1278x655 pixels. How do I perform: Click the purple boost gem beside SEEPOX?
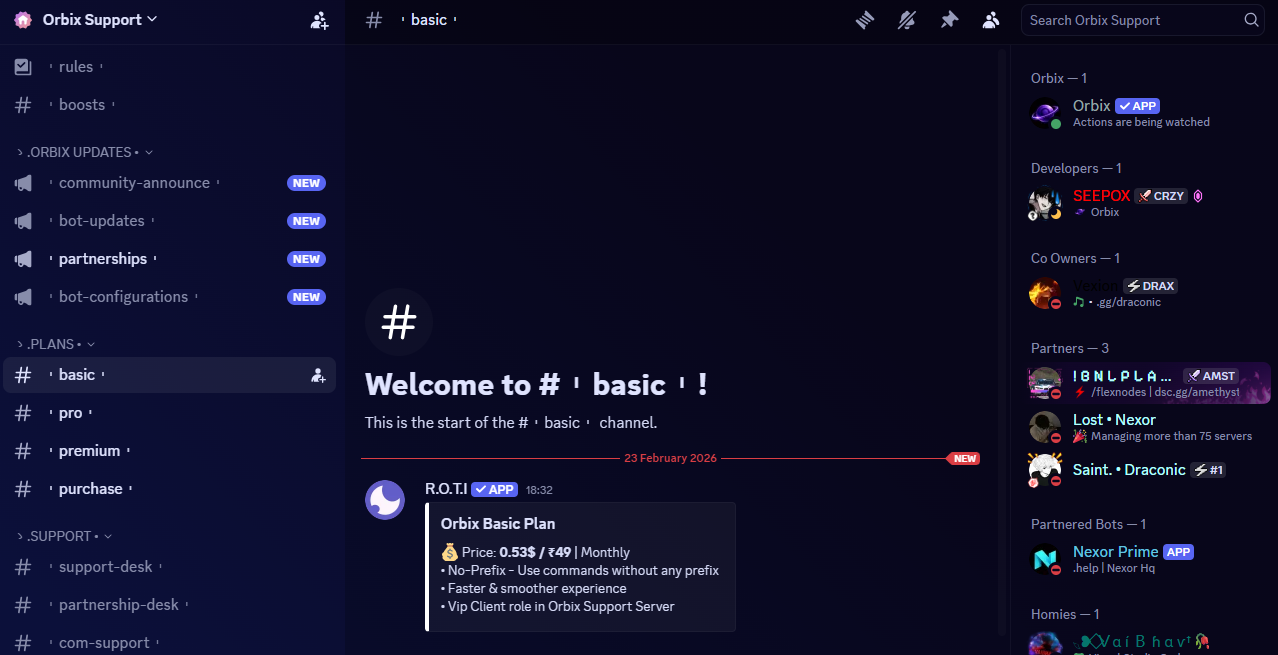click(x=1198, y=196)
